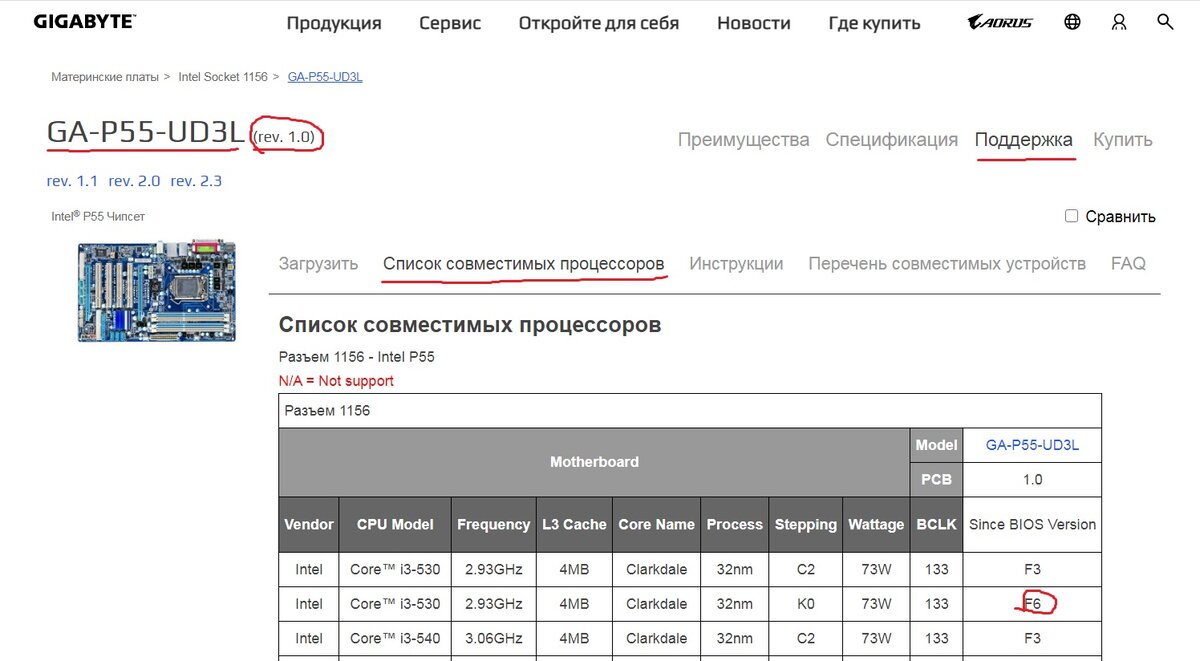
Task: Select the Core i3-540 cell
Action: pos(396,638)
